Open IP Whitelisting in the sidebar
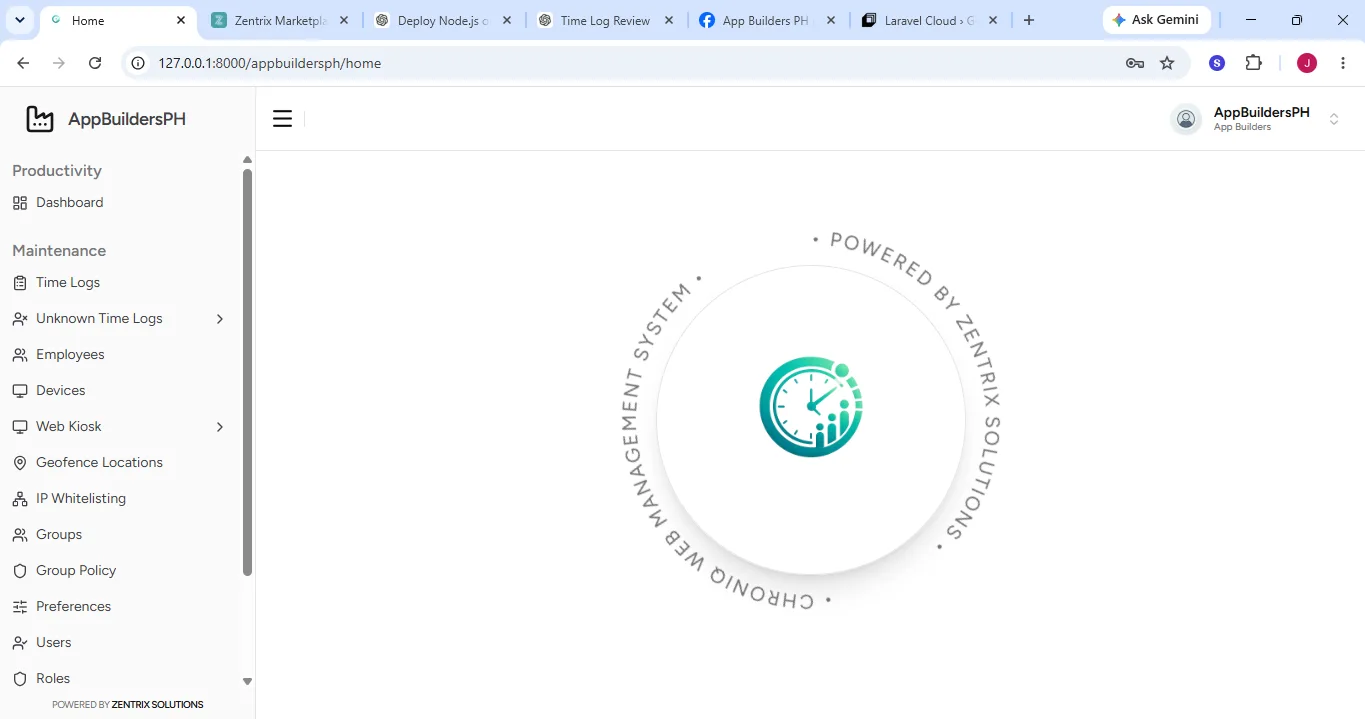Image resolution: width=1365 pixels, height=719 pixels. pyautogui.click(x=120, y=499)
